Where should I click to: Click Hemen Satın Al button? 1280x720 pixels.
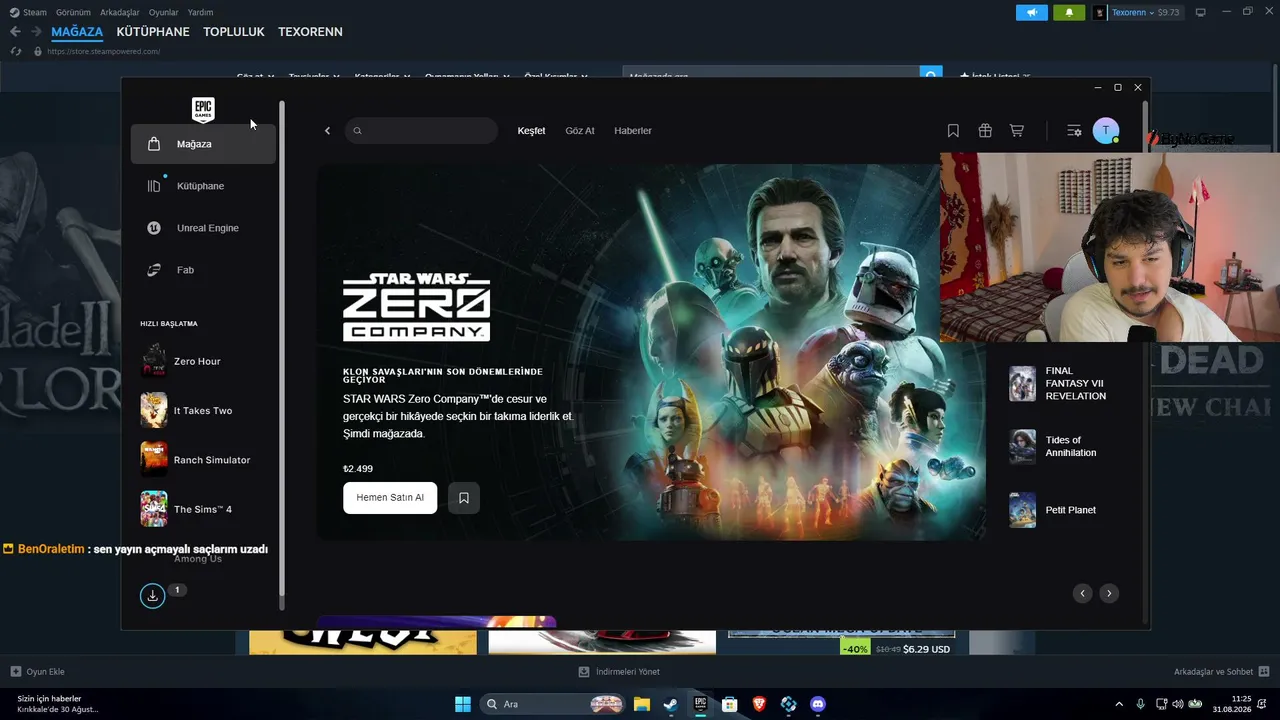pos(390,498)
